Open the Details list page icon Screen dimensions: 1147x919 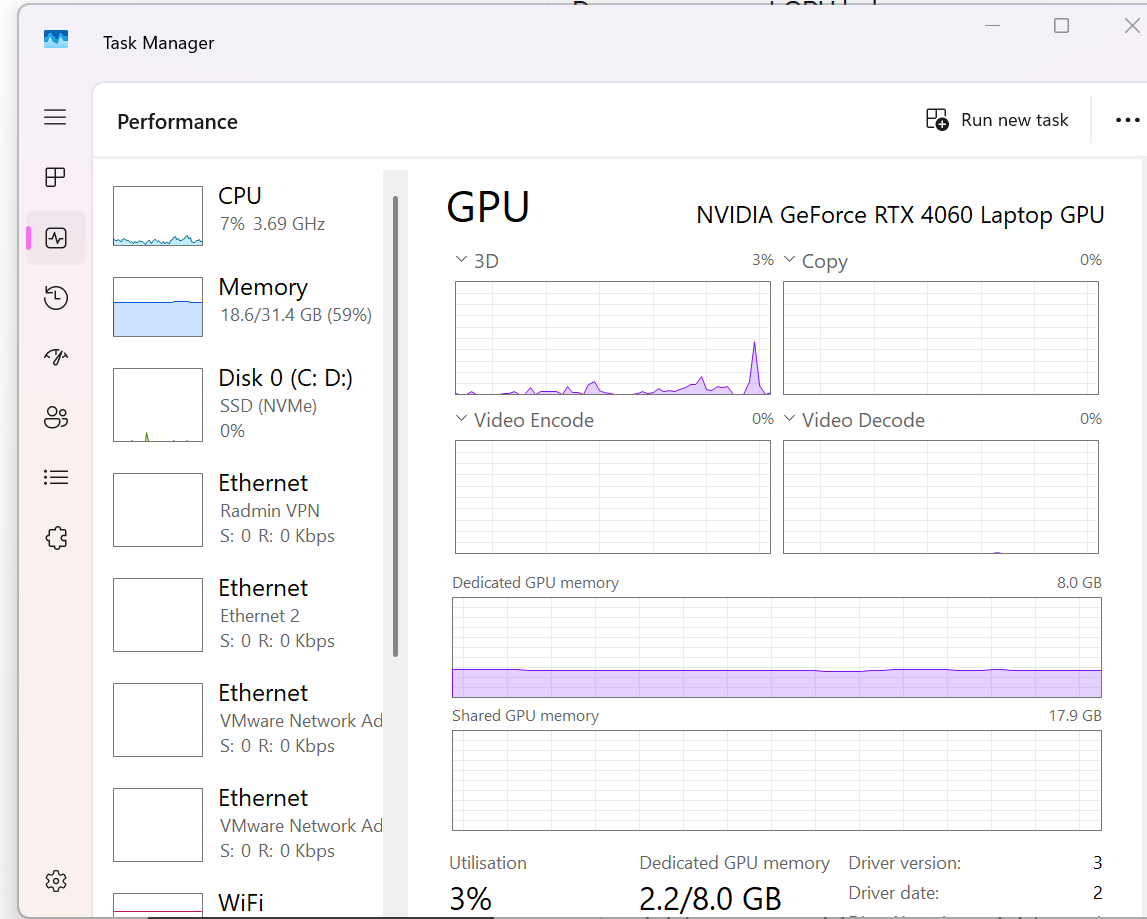[56, 478]
